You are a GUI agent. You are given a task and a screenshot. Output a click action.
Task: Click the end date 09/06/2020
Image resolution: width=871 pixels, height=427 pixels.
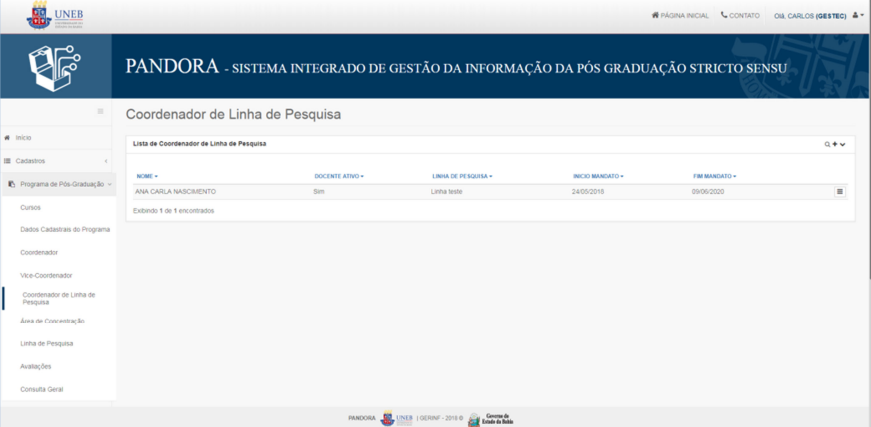click(x=708, y=192)
